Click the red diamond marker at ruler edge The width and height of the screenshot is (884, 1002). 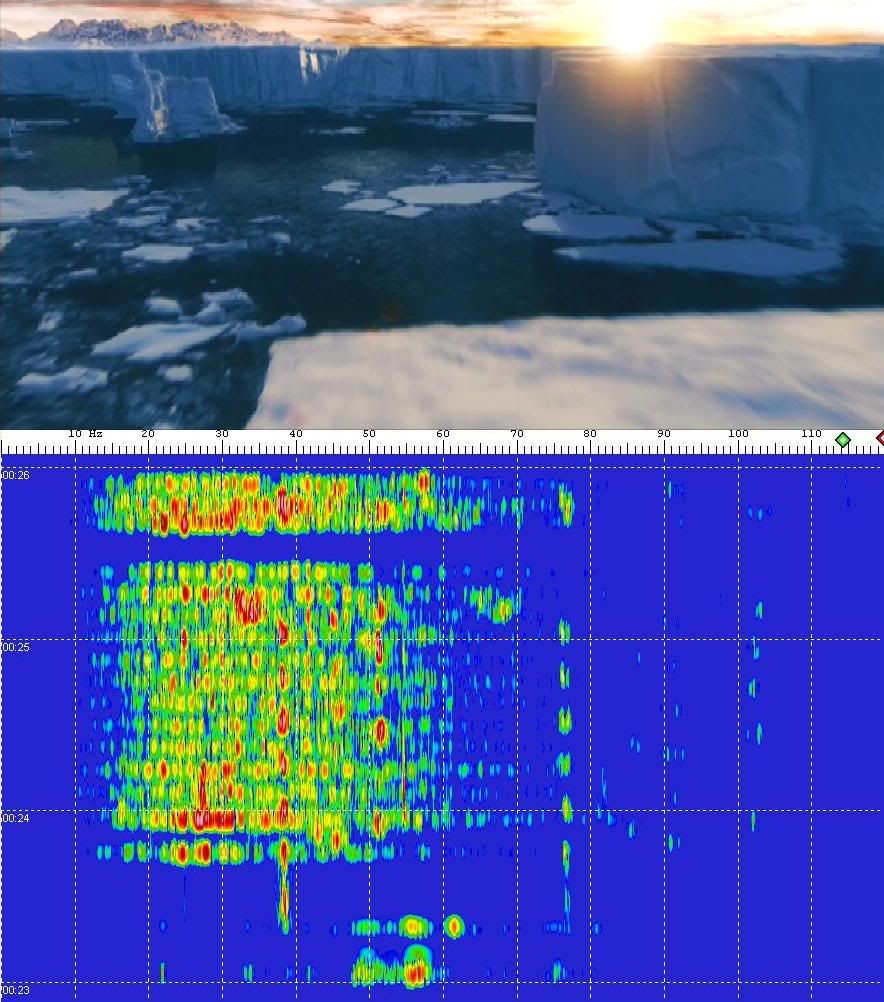pyautogui.click(x=880, y=438)
